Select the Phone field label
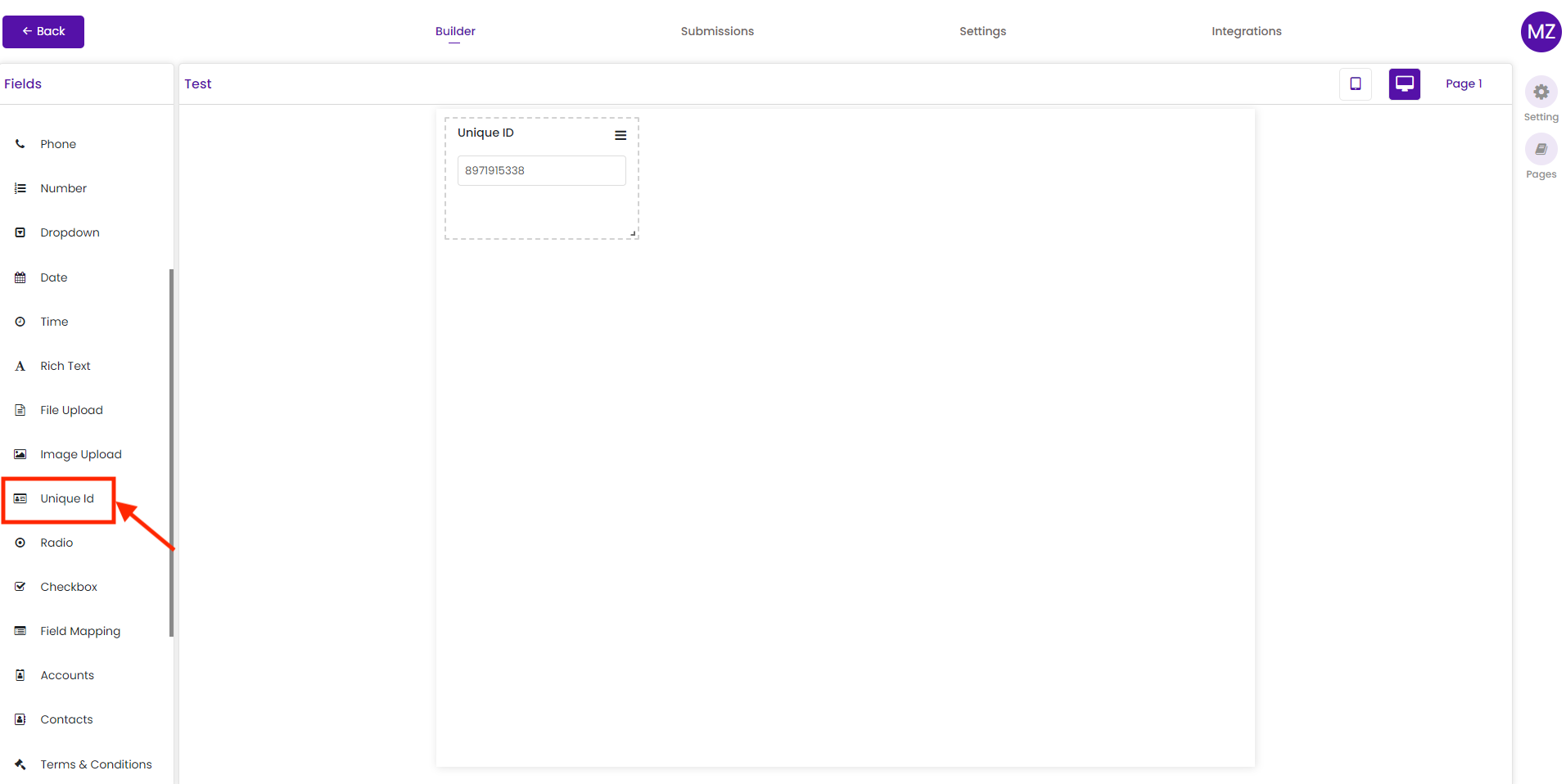1566x784 pixels. [58, 144]
